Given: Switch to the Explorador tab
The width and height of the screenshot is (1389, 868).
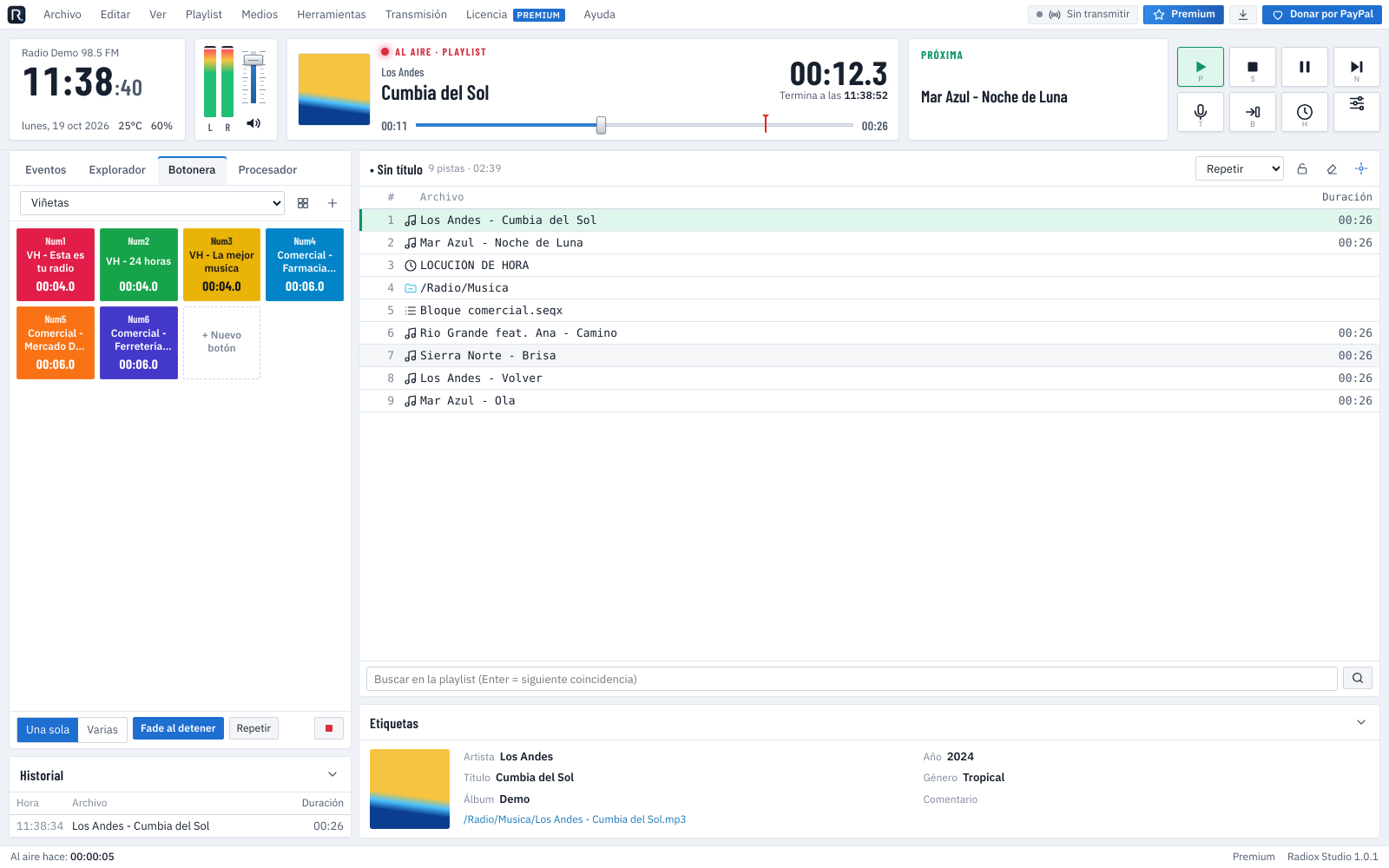Looking at the screenshot, I should tap(117, 170).
